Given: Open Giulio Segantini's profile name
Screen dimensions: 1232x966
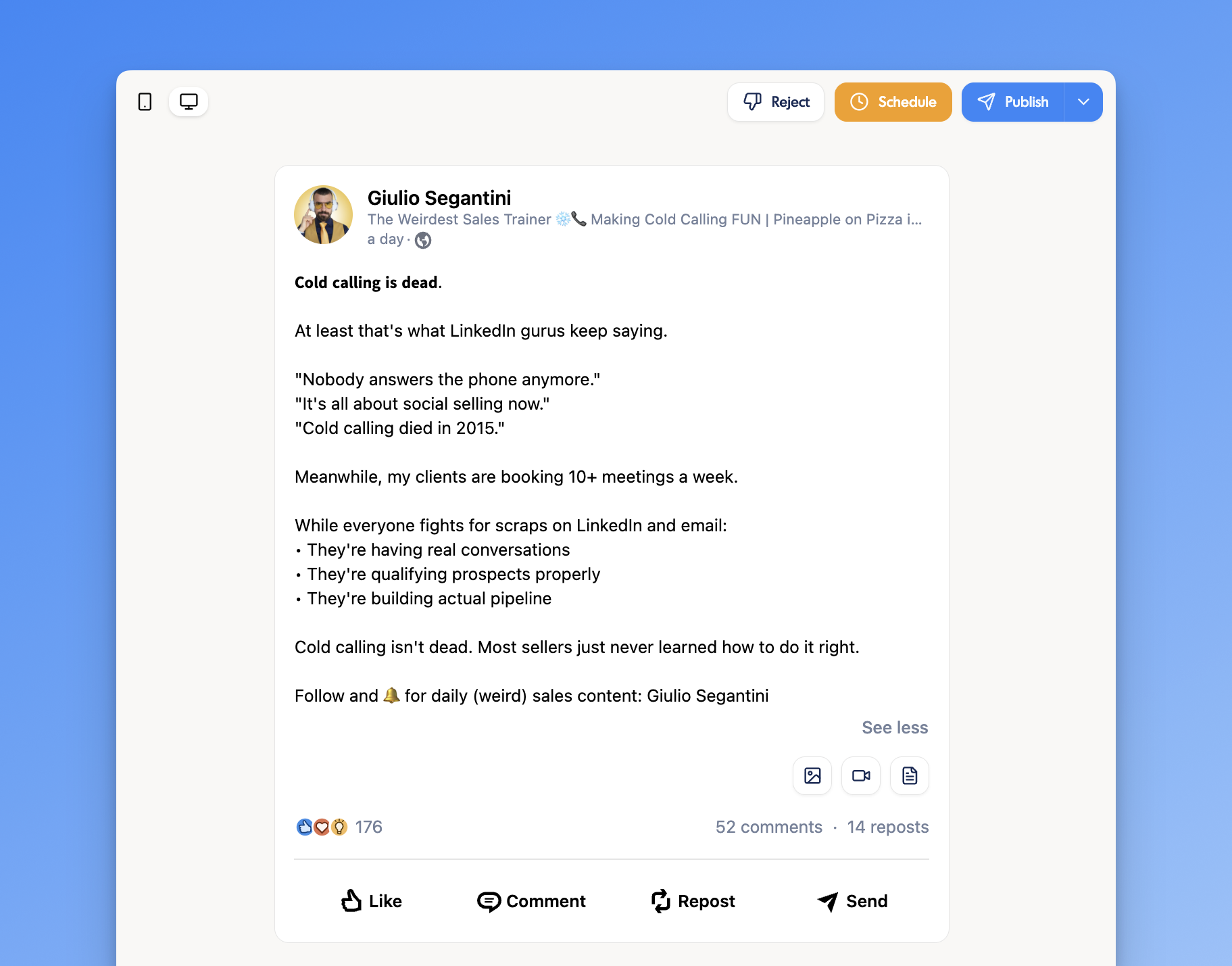Looking at the screenshot, I should (439, 197).
